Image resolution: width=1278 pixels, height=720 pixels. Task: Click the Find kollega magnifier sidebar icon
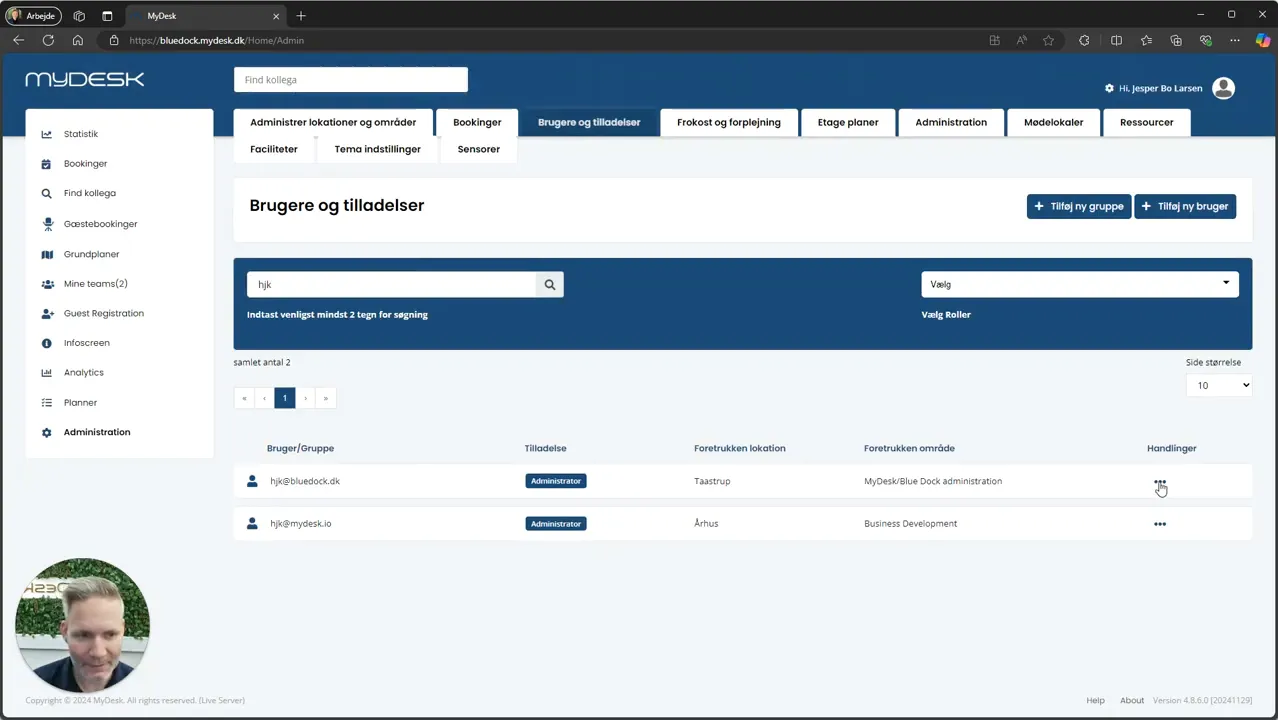tap(46, 194)
